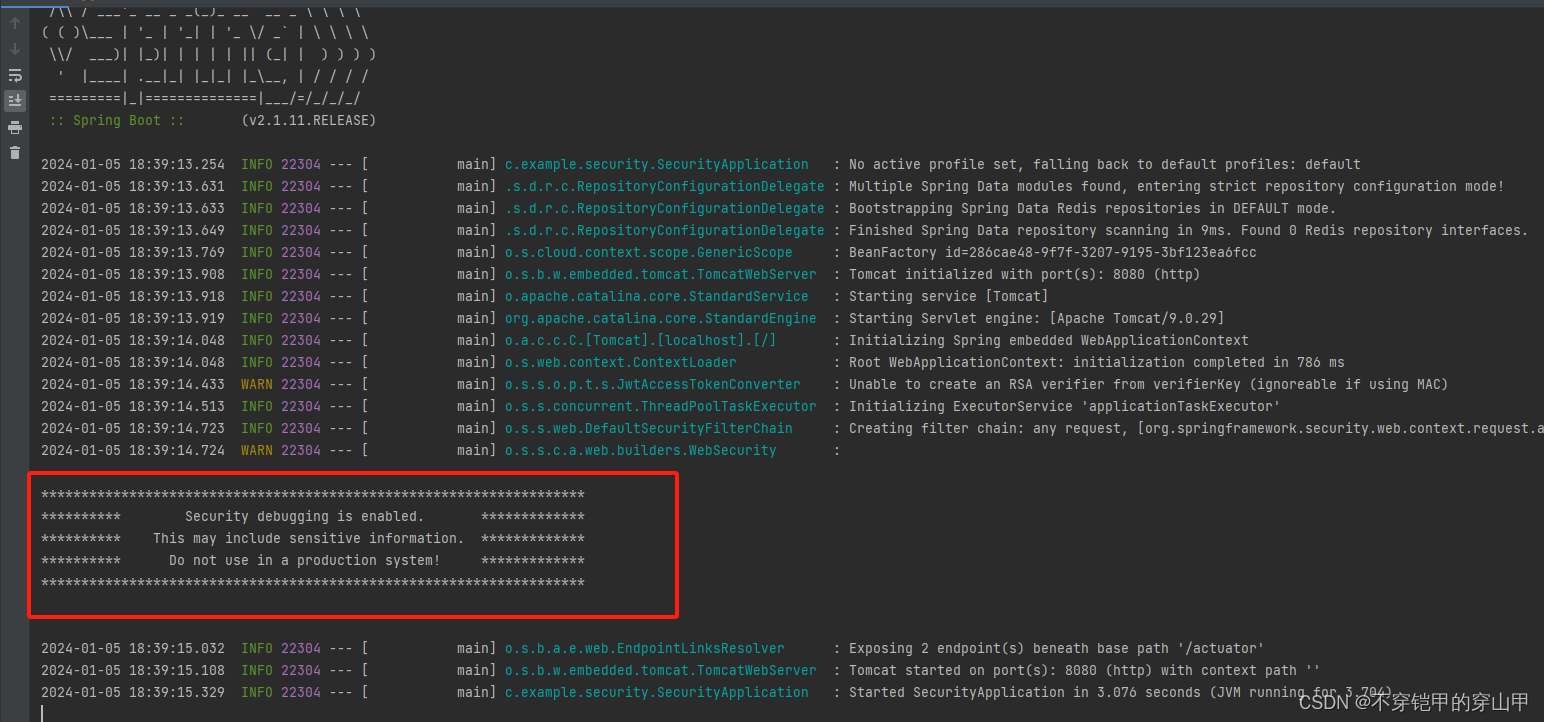The width and height of the screenshot is (1544, 722).
Task: Click logger name 'o.apache.catalina.core.StandardService'
Action: tap(656, 296)
